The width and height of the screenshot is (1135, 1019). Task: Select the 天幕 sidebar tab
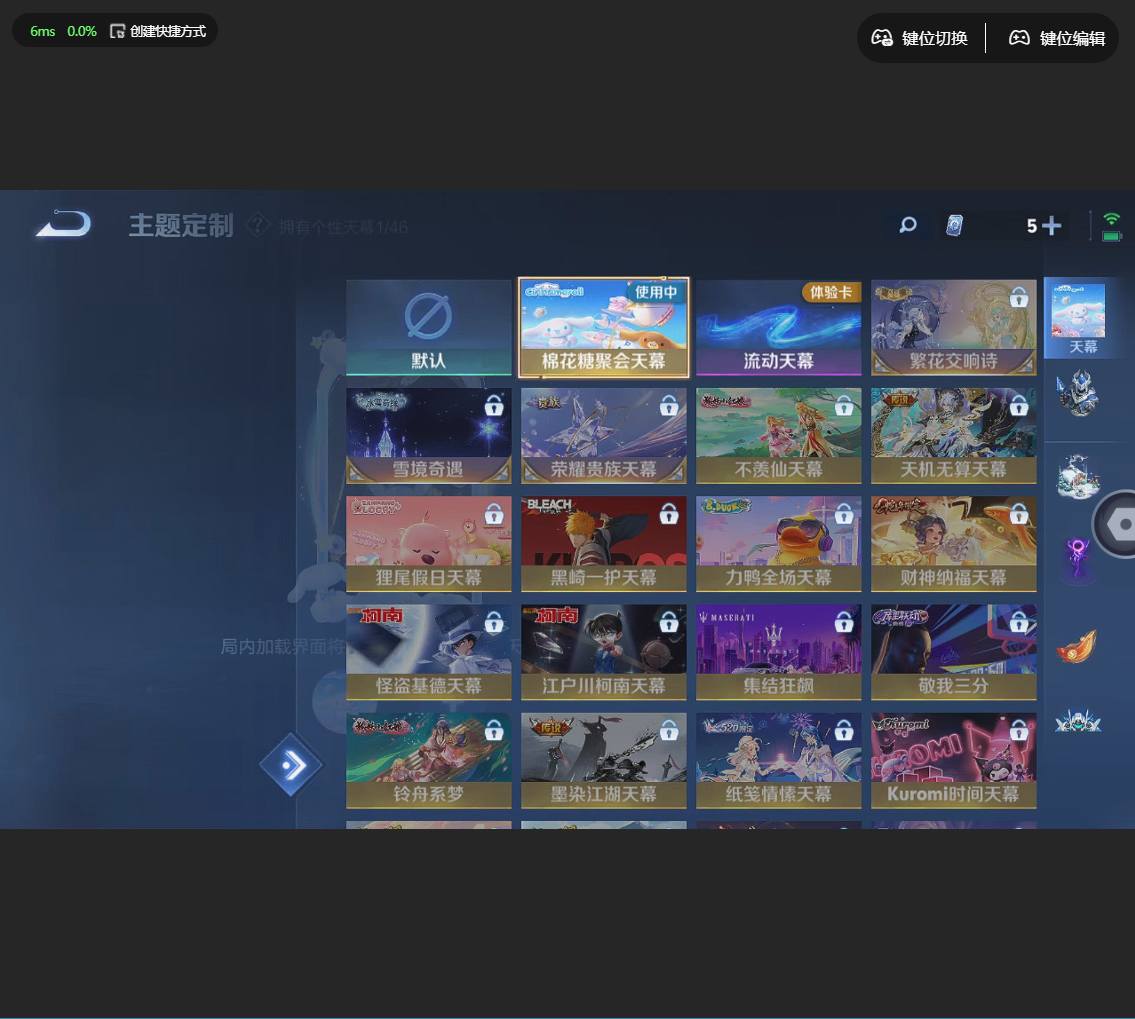point(1082,318)
